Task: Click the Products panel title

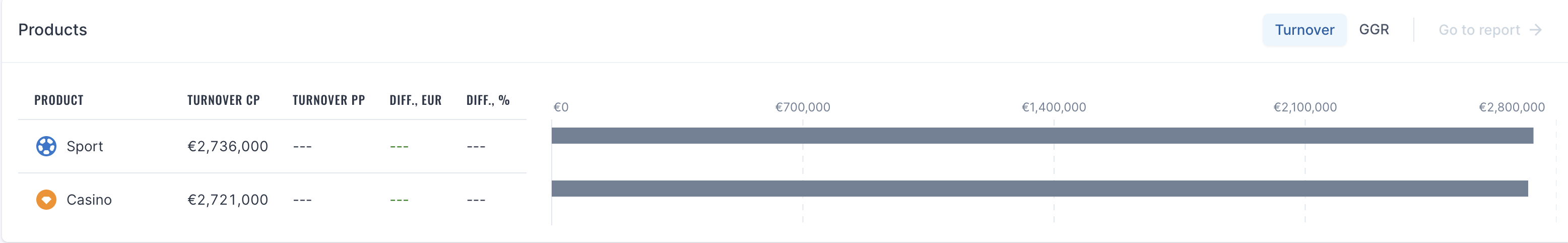Action: point(52,30)
